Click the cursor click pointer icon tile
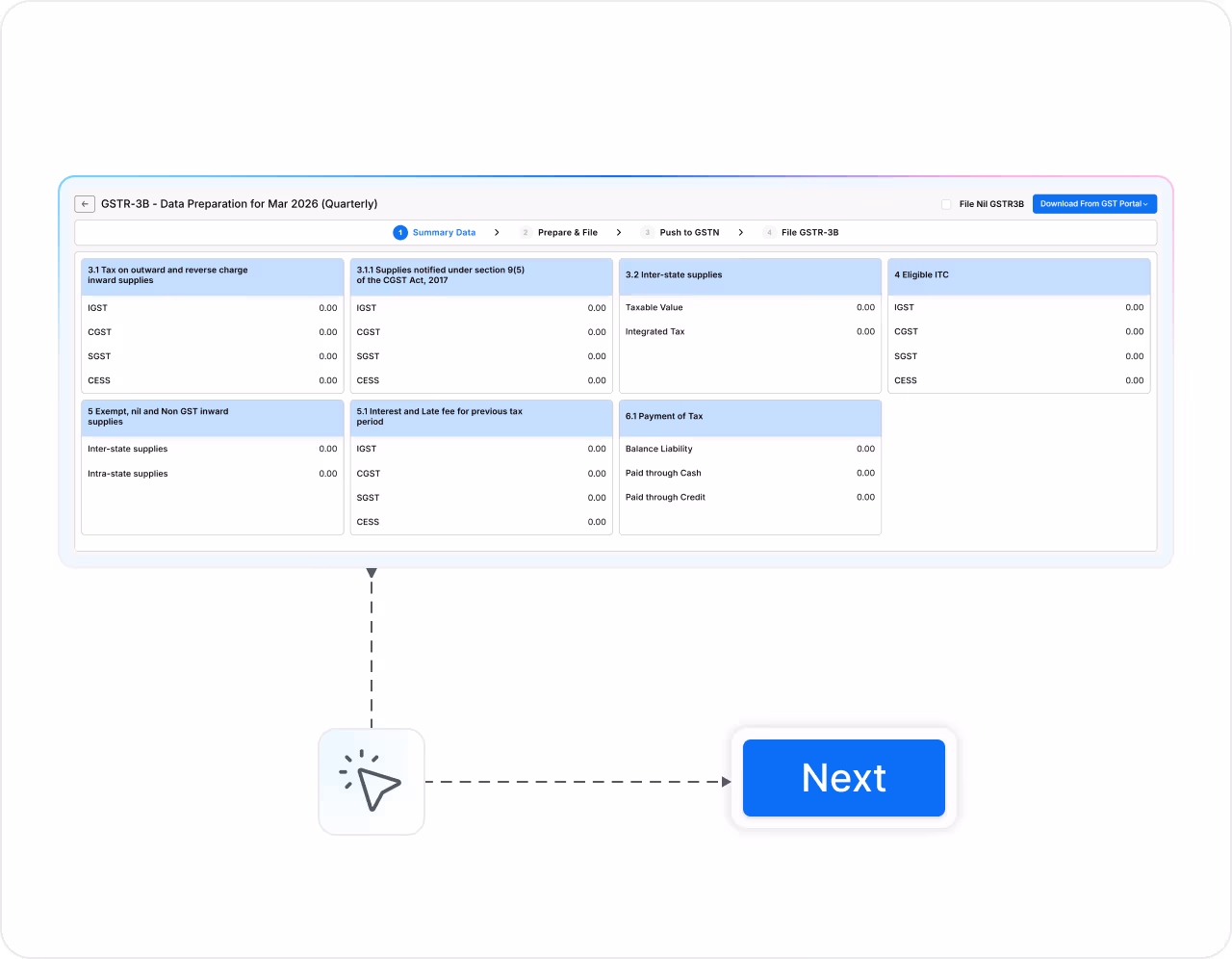1232x959 pixels. [x=372, y=782]
